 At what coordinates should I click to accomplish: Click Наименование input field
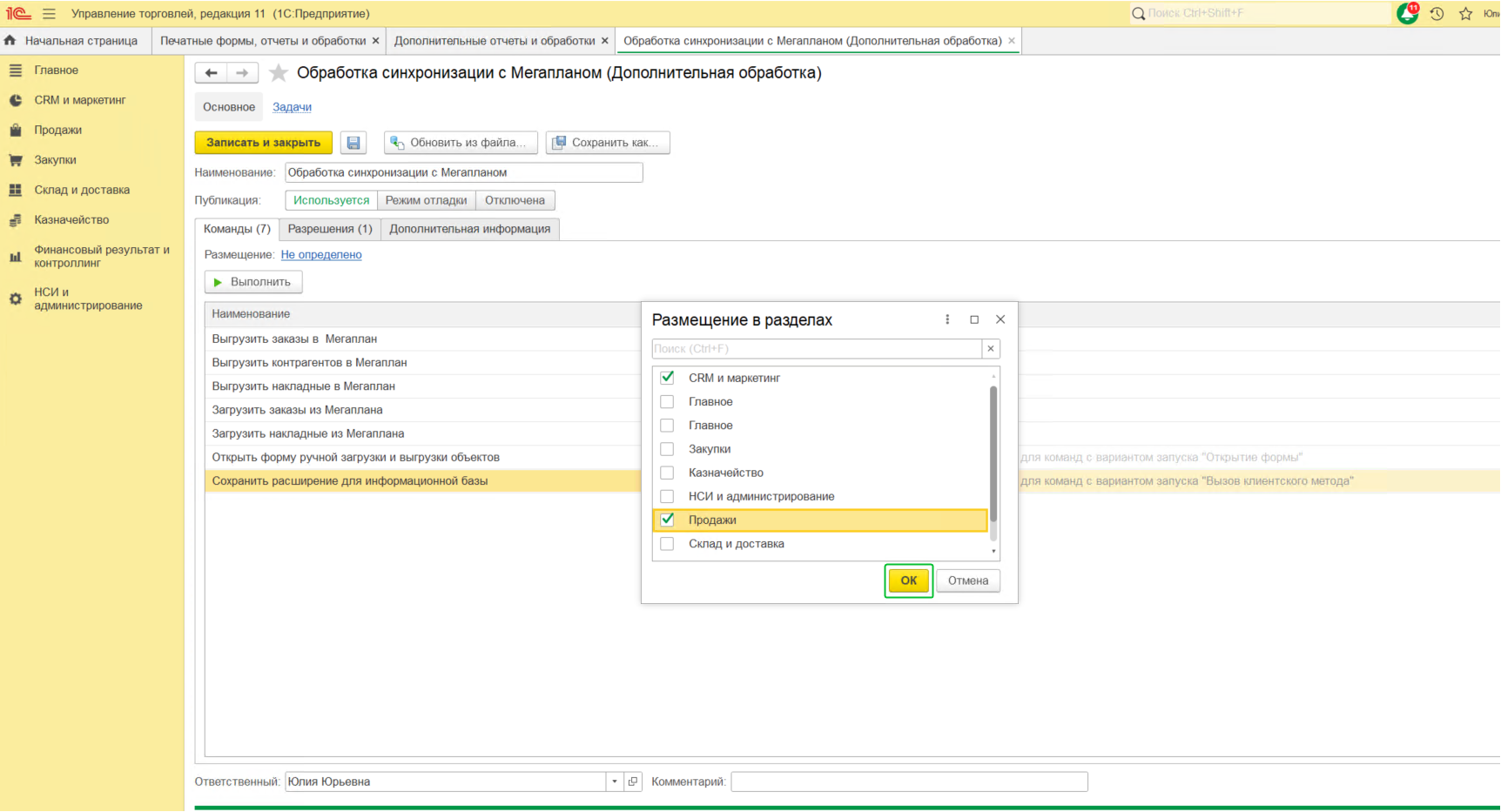pyautogui.click(x=464, y=172)
